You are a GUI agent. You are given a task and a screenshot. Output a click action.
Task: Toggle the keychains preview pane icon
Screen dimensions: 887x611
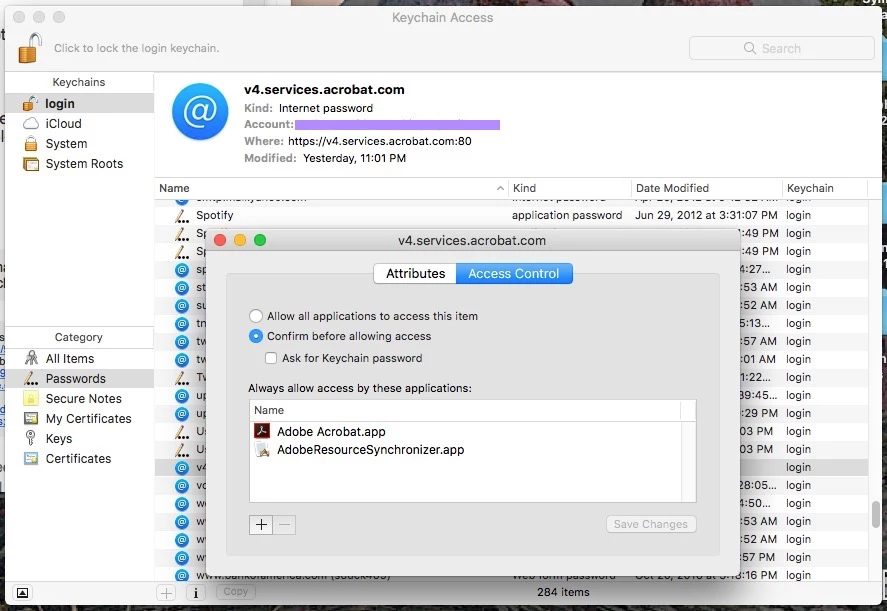coord(22,593)
